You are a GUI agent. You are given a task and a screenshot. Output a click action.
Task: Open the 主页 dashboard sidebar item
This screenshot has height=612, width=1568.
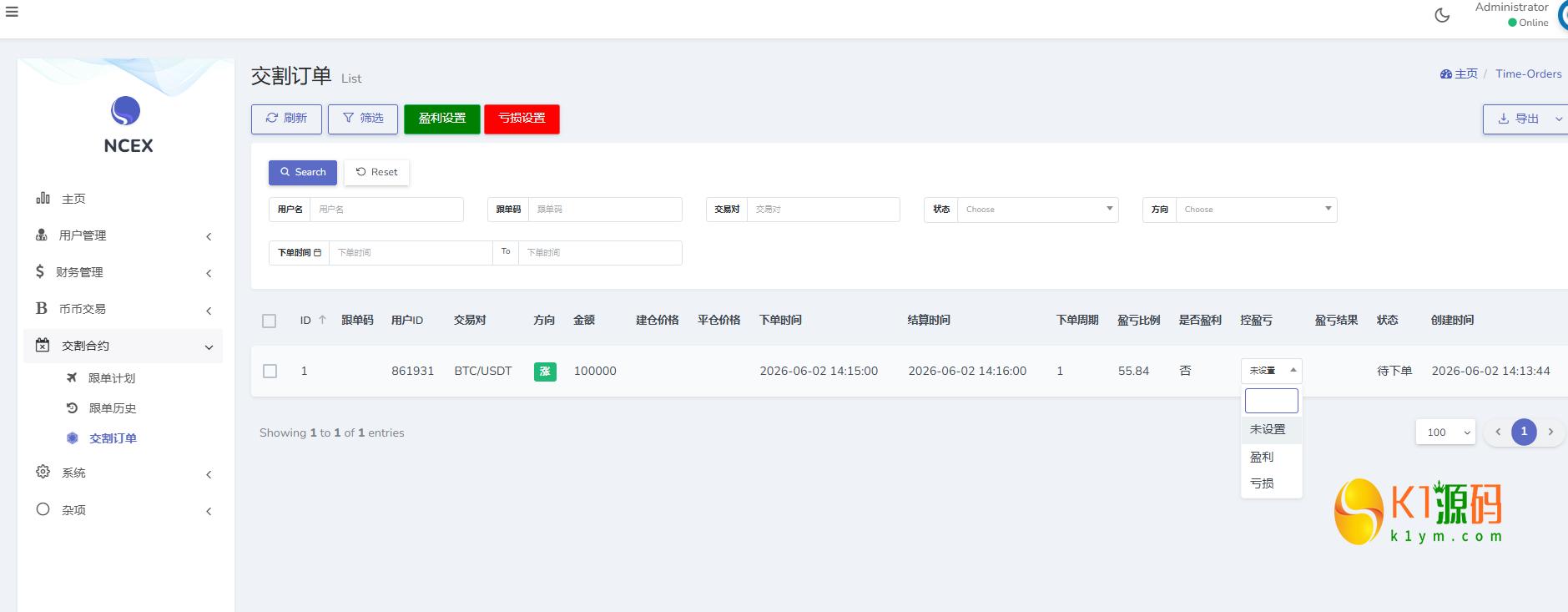(x=124, y=199)
